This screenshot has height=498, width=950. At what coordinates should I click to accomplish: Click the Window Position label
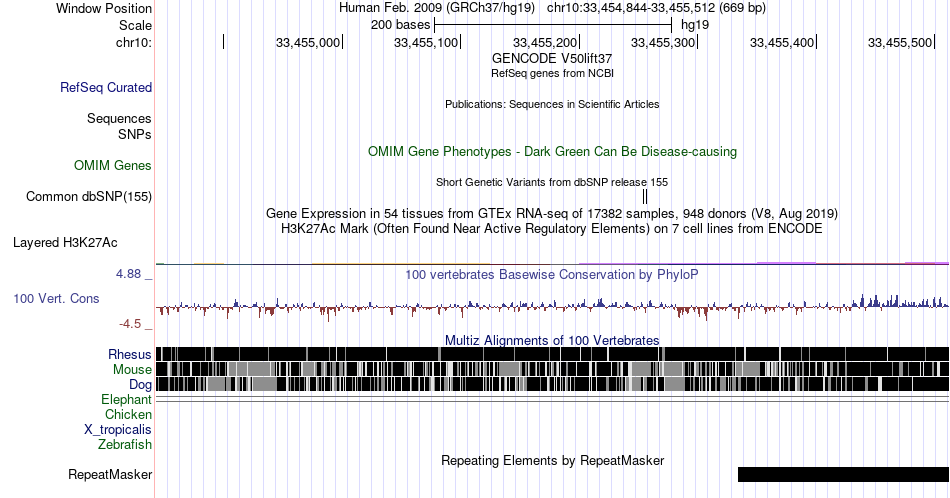click(x=104, y=8)
